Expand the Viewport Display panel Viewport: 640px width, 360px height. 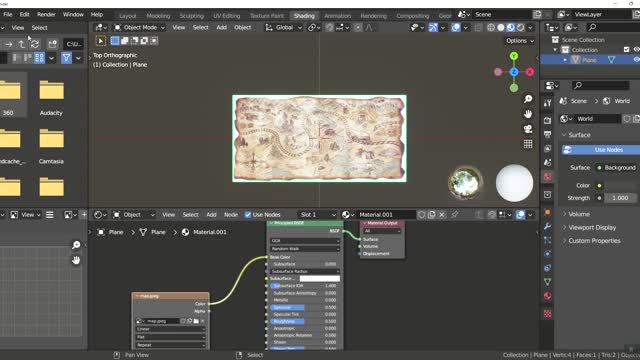[x=591, y=227]
